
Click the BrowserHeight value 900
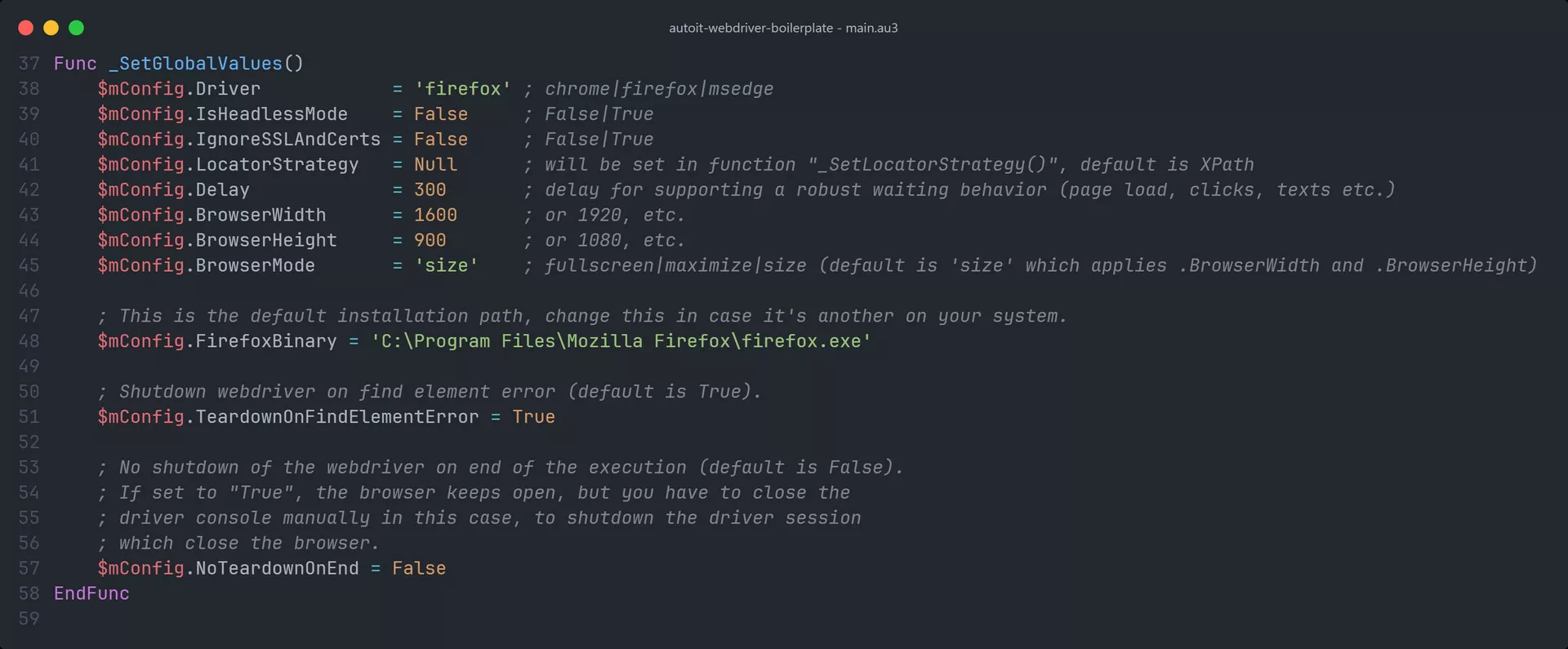(x=430, y=241)
